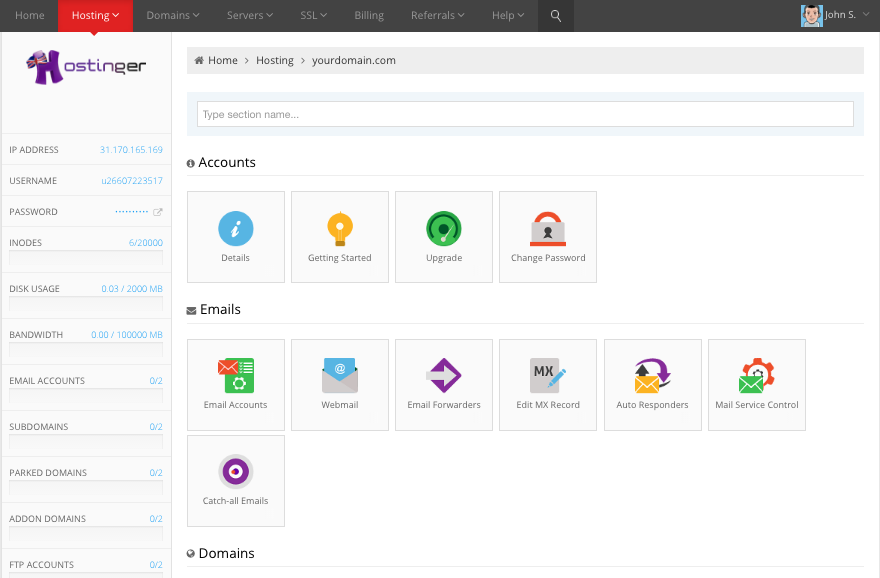This screenshot has height=578, width=880.
Task: Click the username u26607223517
Action: click(132, 181)
